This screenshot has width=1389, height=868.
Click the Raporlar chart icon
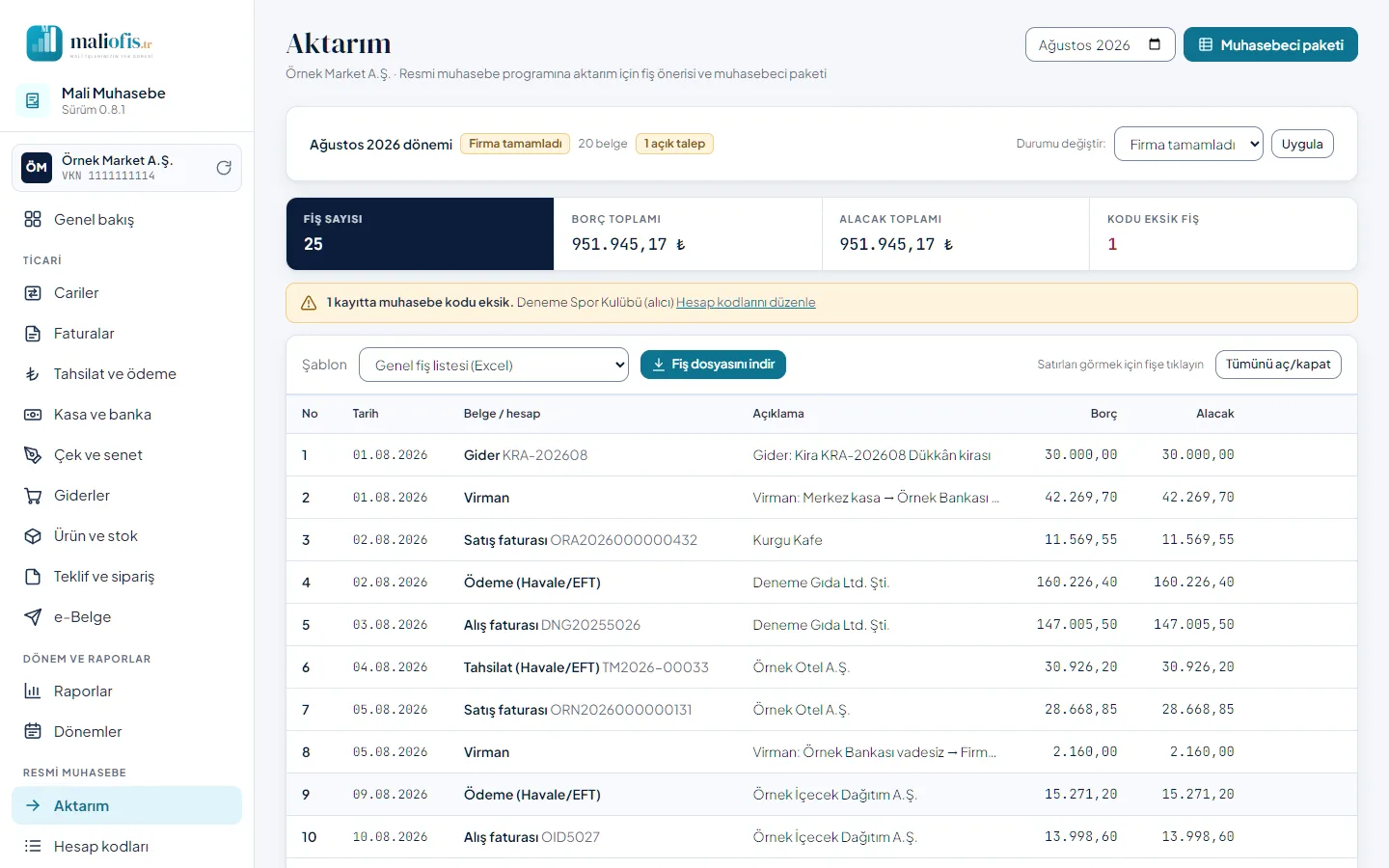[33, 692]
